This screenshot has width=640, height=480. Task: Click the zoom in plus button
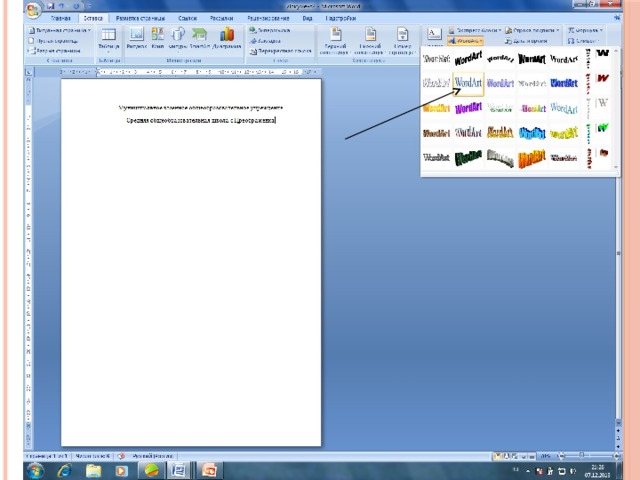(616, 456)
